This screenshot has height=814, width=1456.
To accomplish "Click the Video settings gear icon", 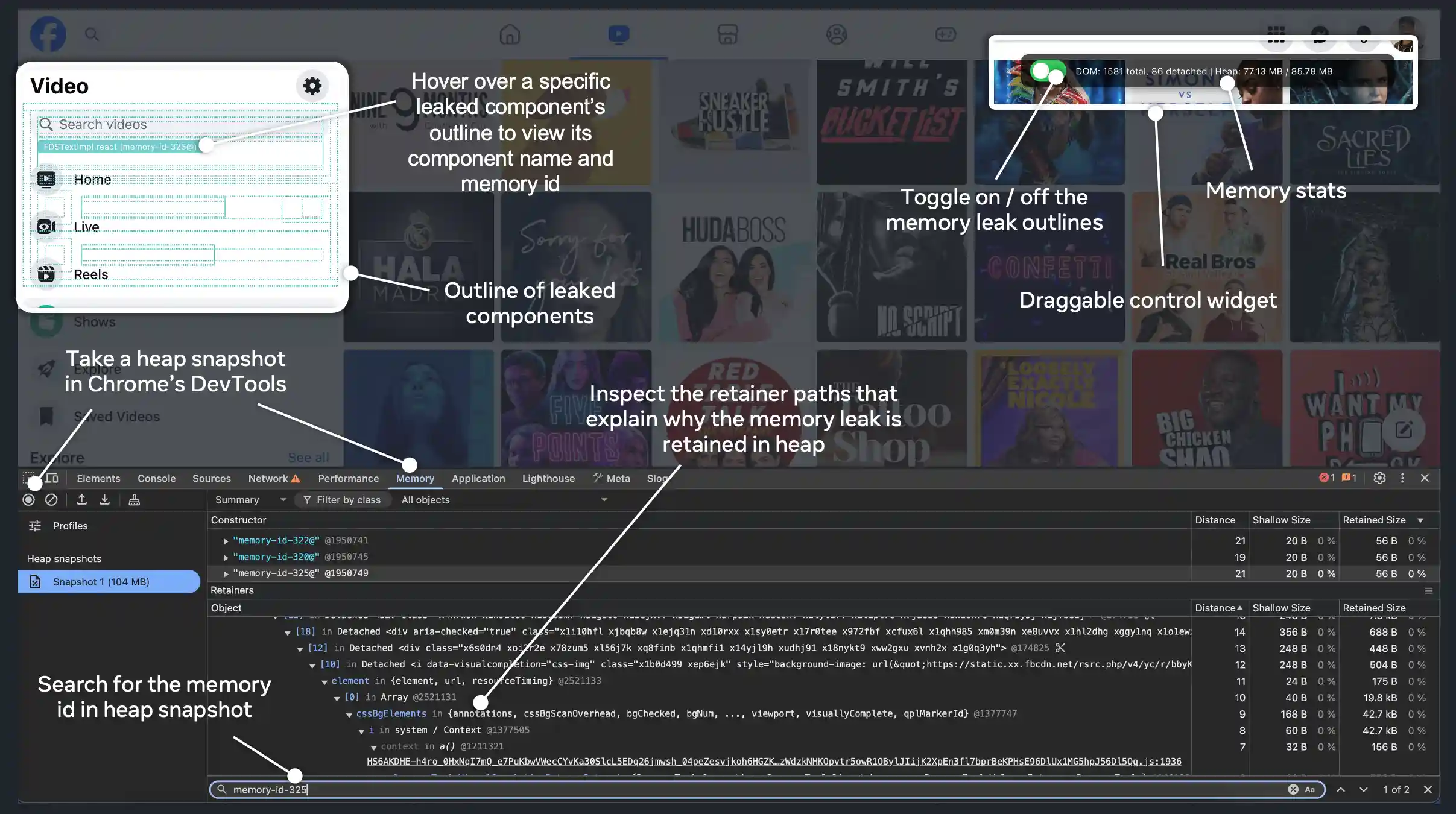I will pos(312,86).
